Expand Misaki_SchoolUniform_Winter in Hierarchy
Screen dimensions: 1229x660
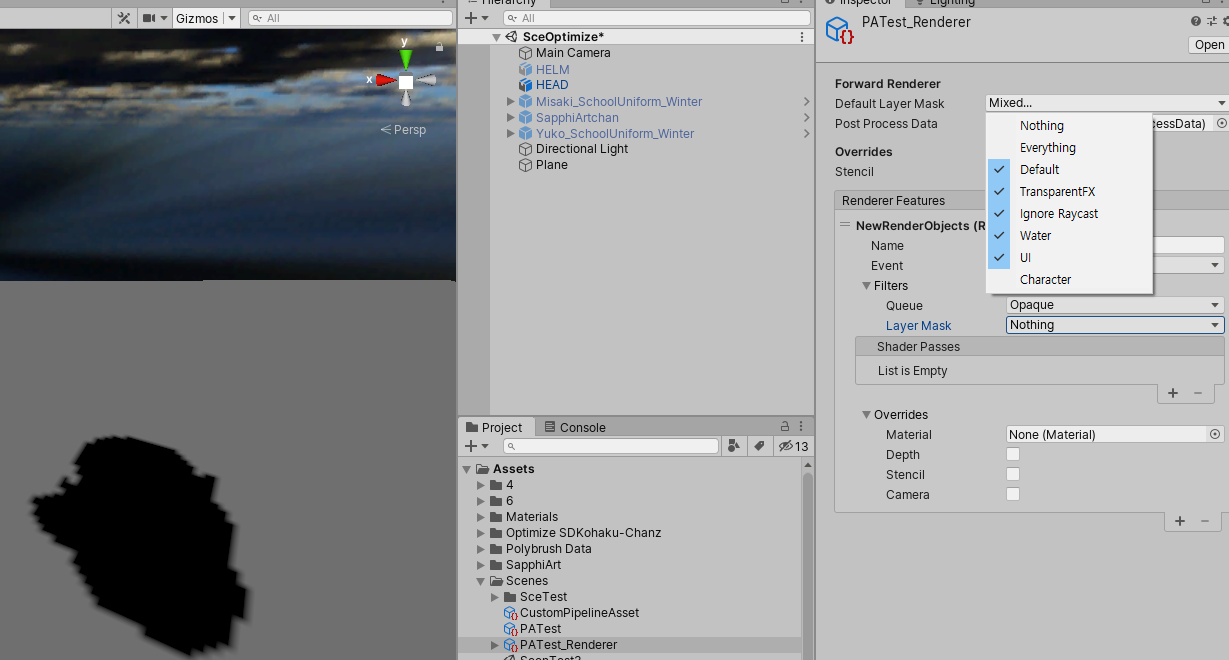click(x=511, y=101)
